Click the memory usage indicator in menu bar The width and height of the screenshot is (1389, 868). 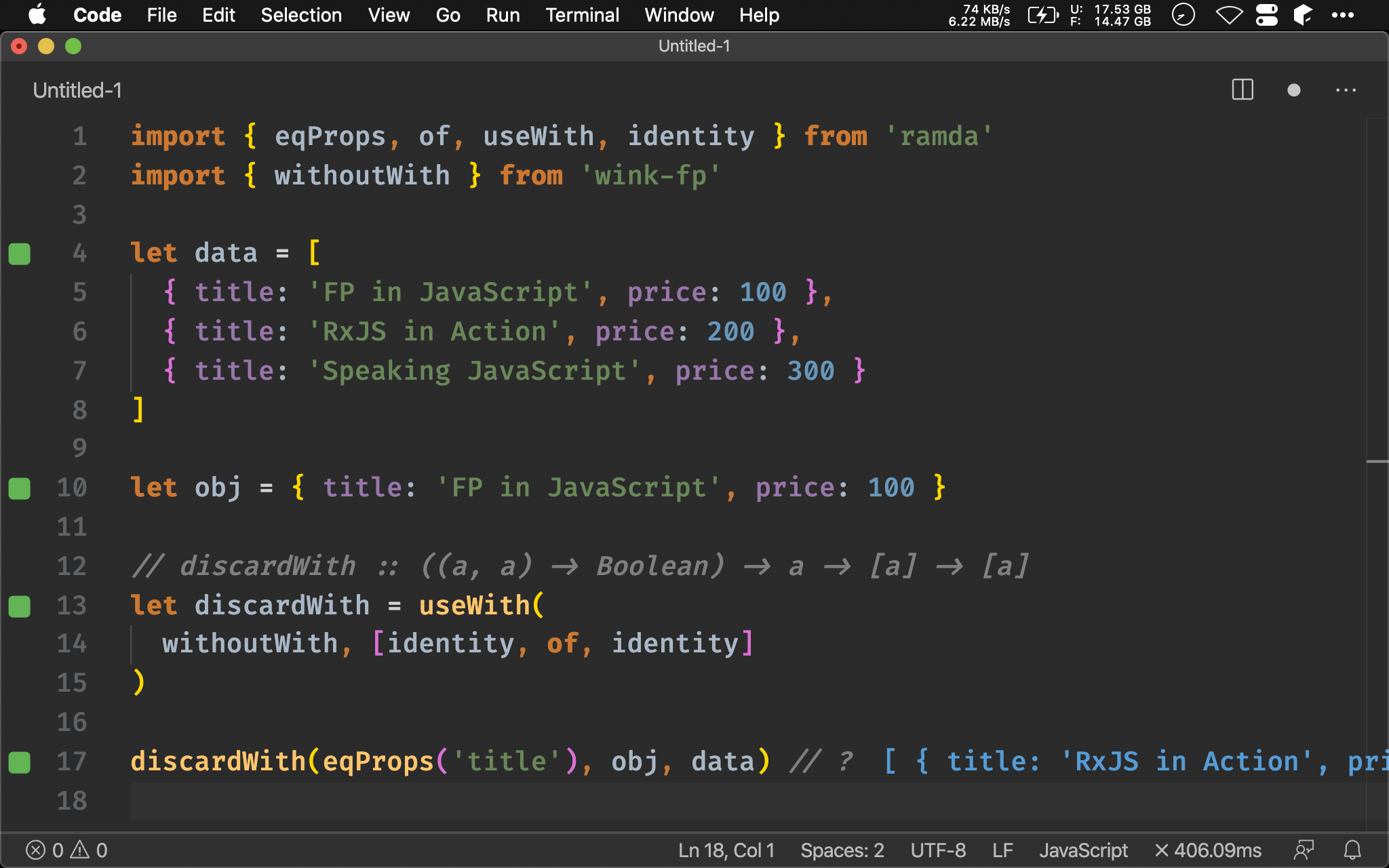tap(1110, 15)
